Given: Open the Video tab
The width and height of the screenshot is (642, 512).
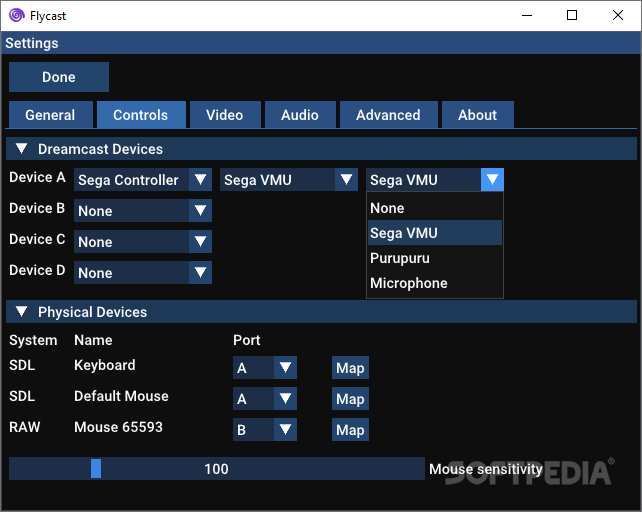Looking at the screenshot, I should point(225,115).
